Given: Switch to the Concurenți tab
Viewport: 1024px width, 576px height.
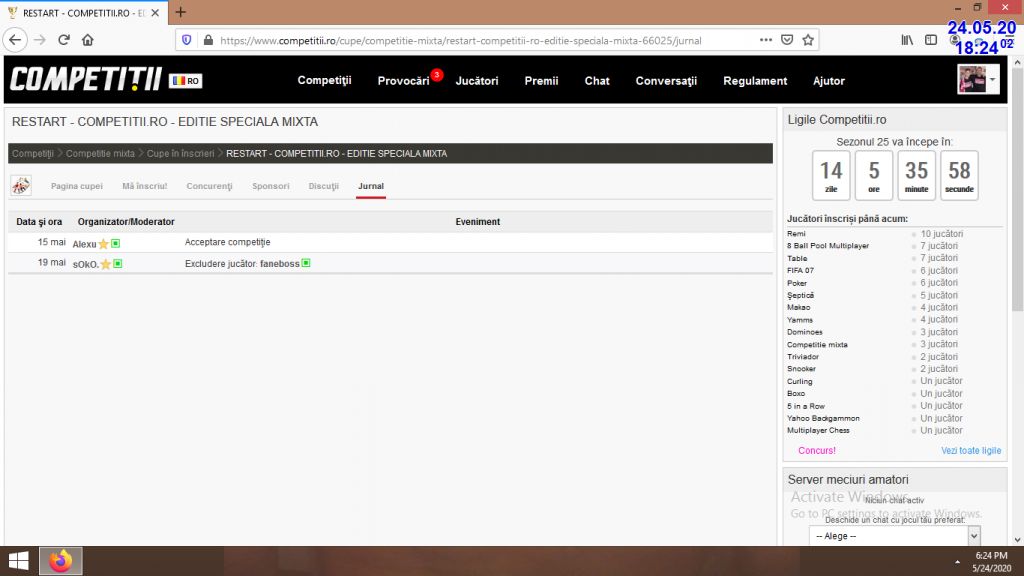Looking at the screenshot, I should (209, 186).
